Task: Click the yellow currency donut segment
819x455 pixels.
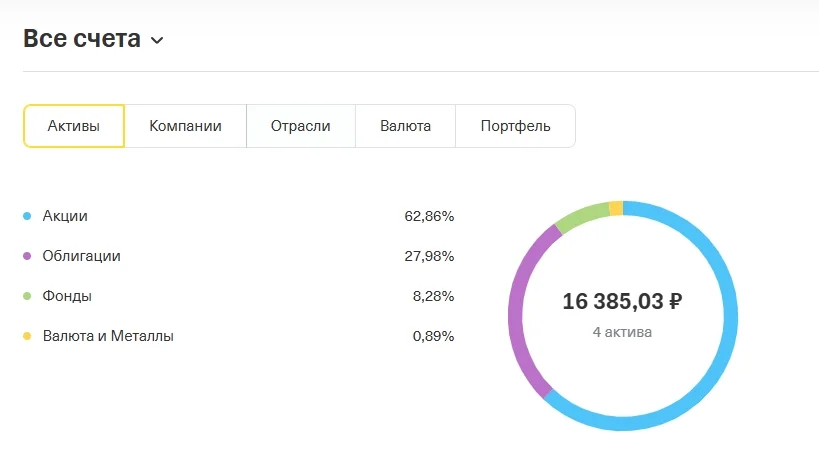Action: tap(616, 208)
